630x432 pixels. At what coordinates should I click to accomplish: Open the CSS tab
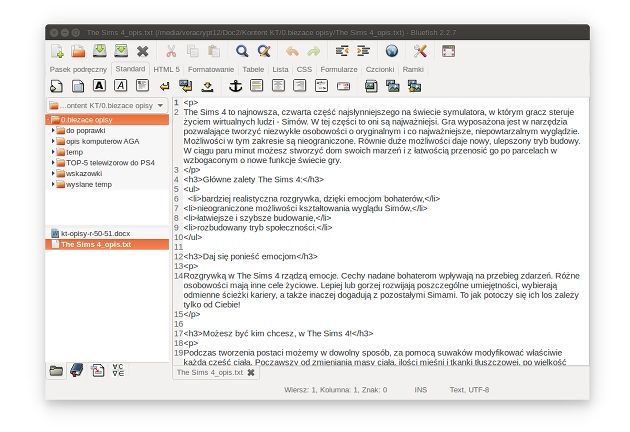tap(304, 70)
